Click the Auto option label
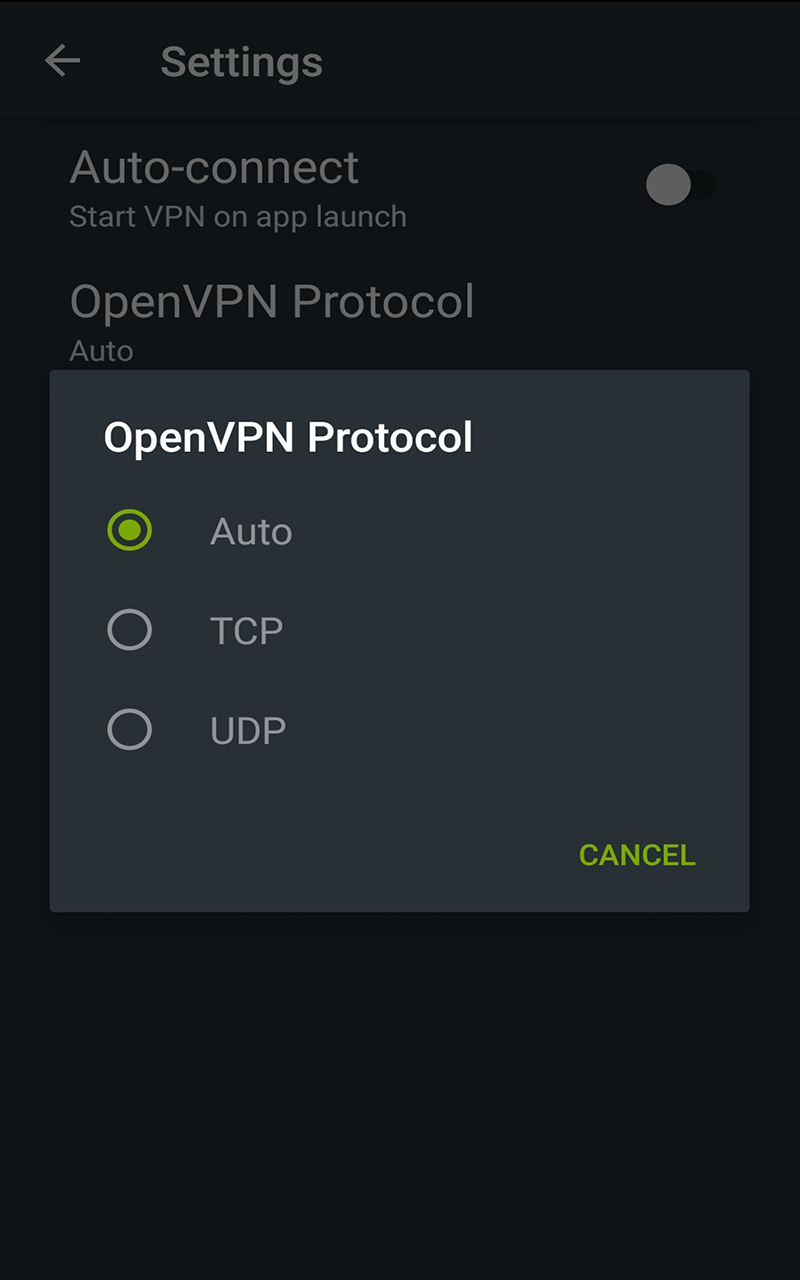 (251, 531)
